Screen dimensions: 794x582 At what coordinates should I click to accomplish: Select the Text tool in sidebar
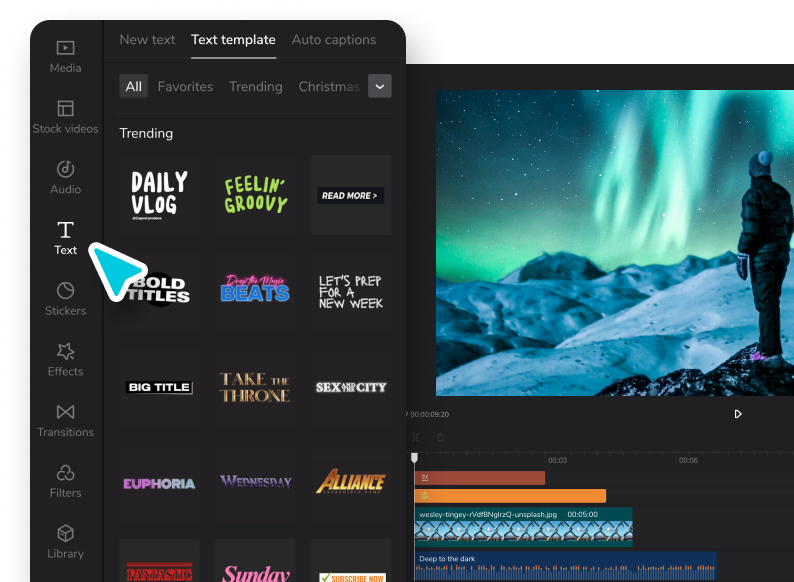click(x=65, y=239)
